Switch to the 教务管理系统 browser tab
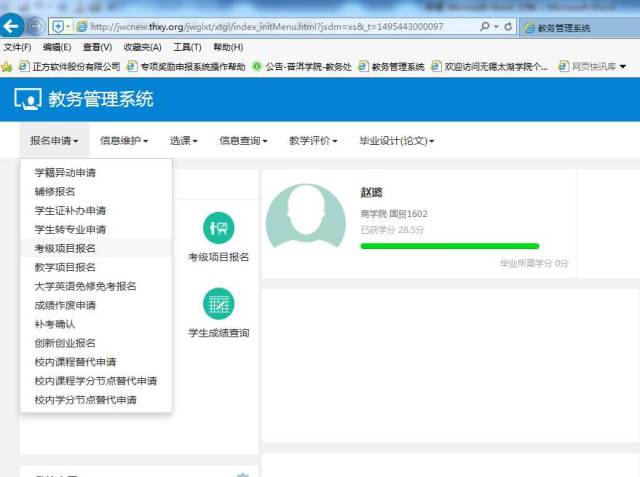 pos(580,27)
